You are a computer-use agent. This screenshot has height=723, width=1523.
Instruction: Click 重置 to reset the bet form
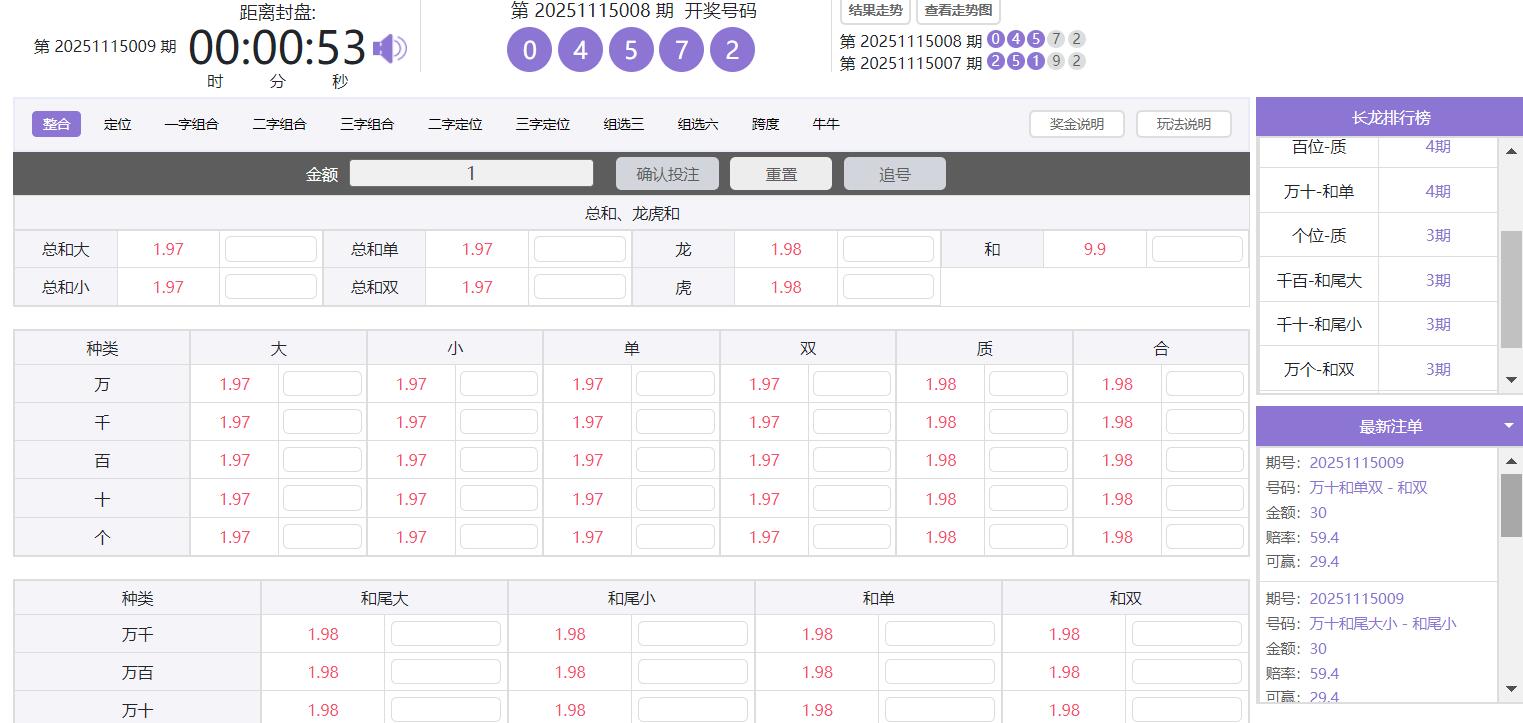point(780,172)
